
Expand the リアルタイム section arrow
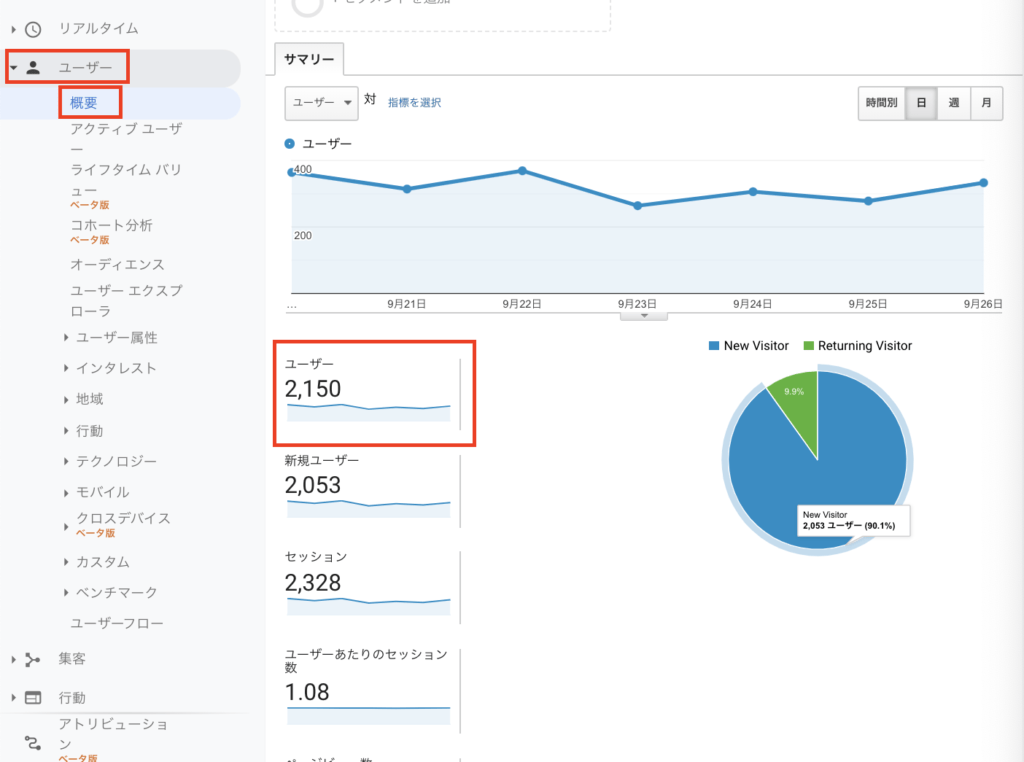[13, 29]
